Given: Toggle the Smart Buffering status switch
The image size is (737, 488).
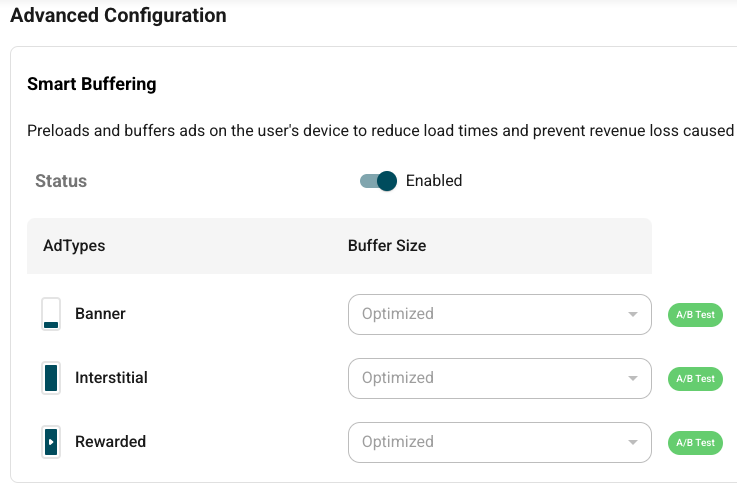Looking at the screenshot, I should [x=379, y=181].
